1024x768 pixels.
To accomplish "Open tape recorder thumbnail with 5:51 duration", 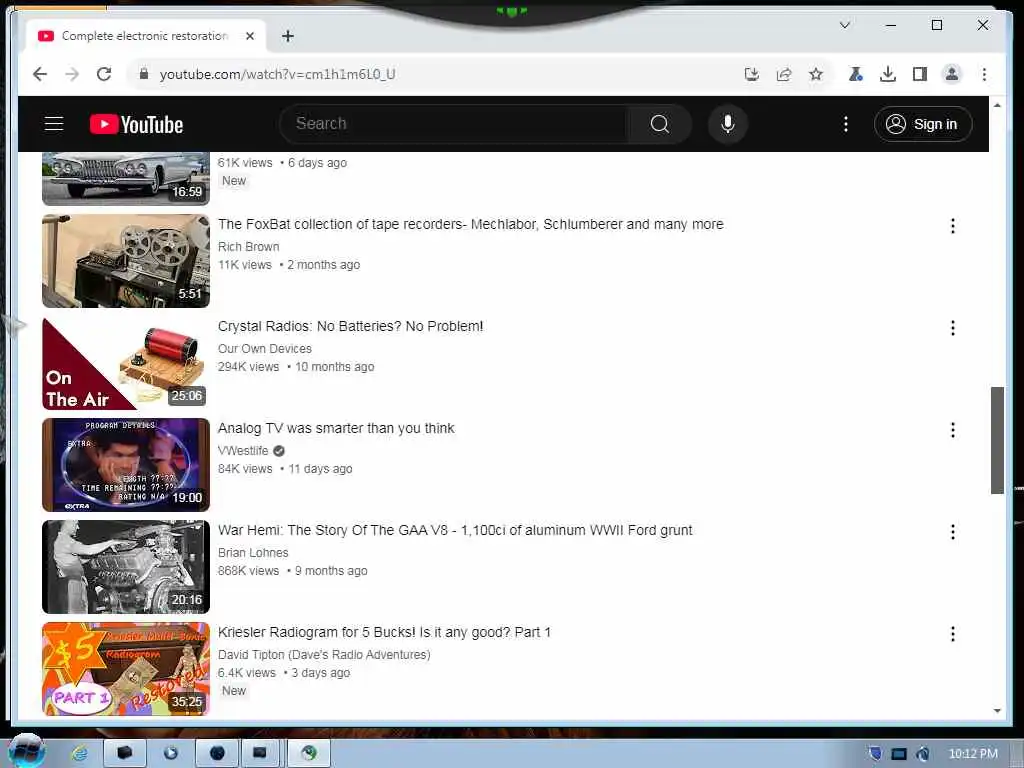I will click(126, 261).
